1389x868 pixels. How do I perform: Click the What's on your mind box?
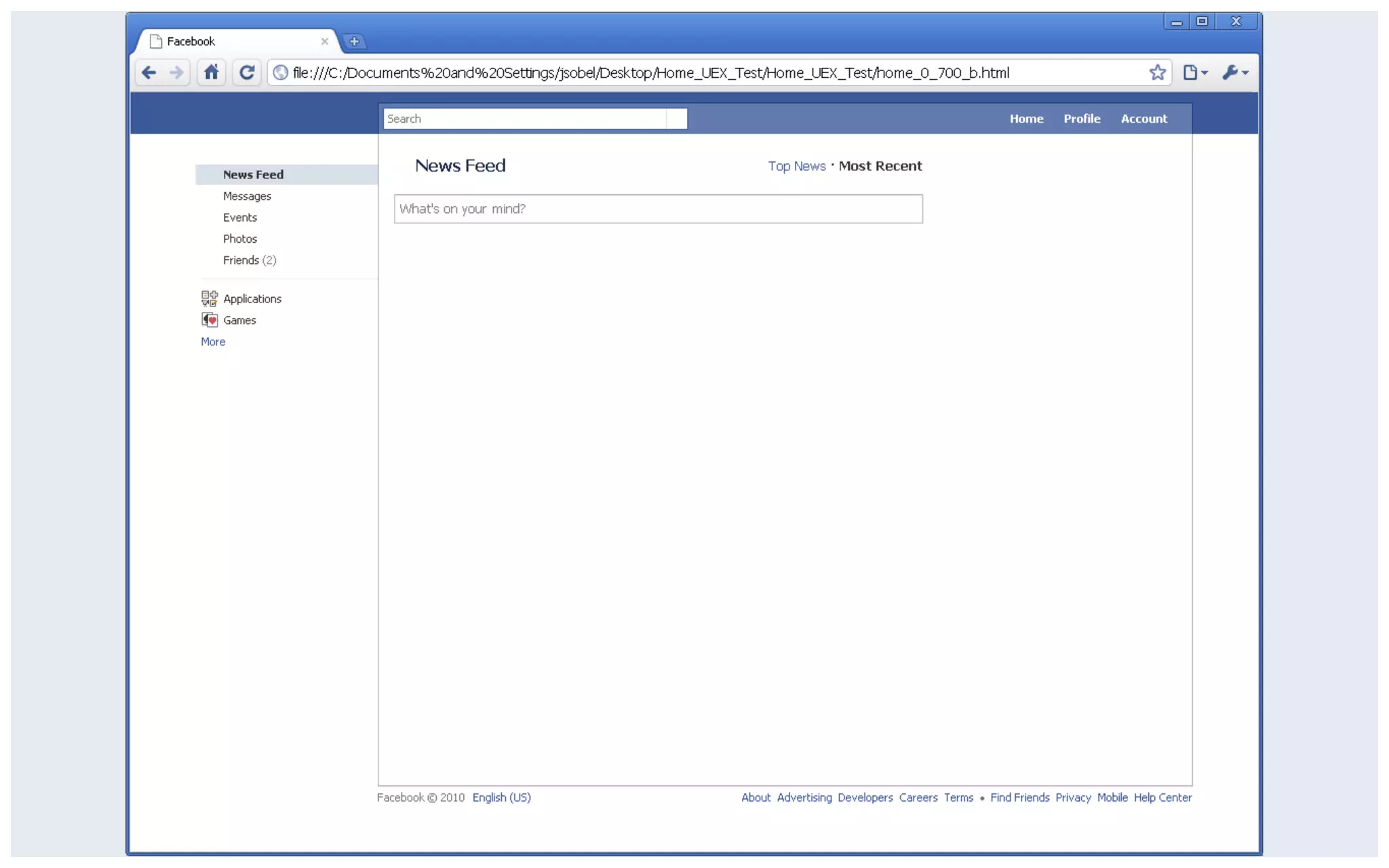click(x=658, y=209)
